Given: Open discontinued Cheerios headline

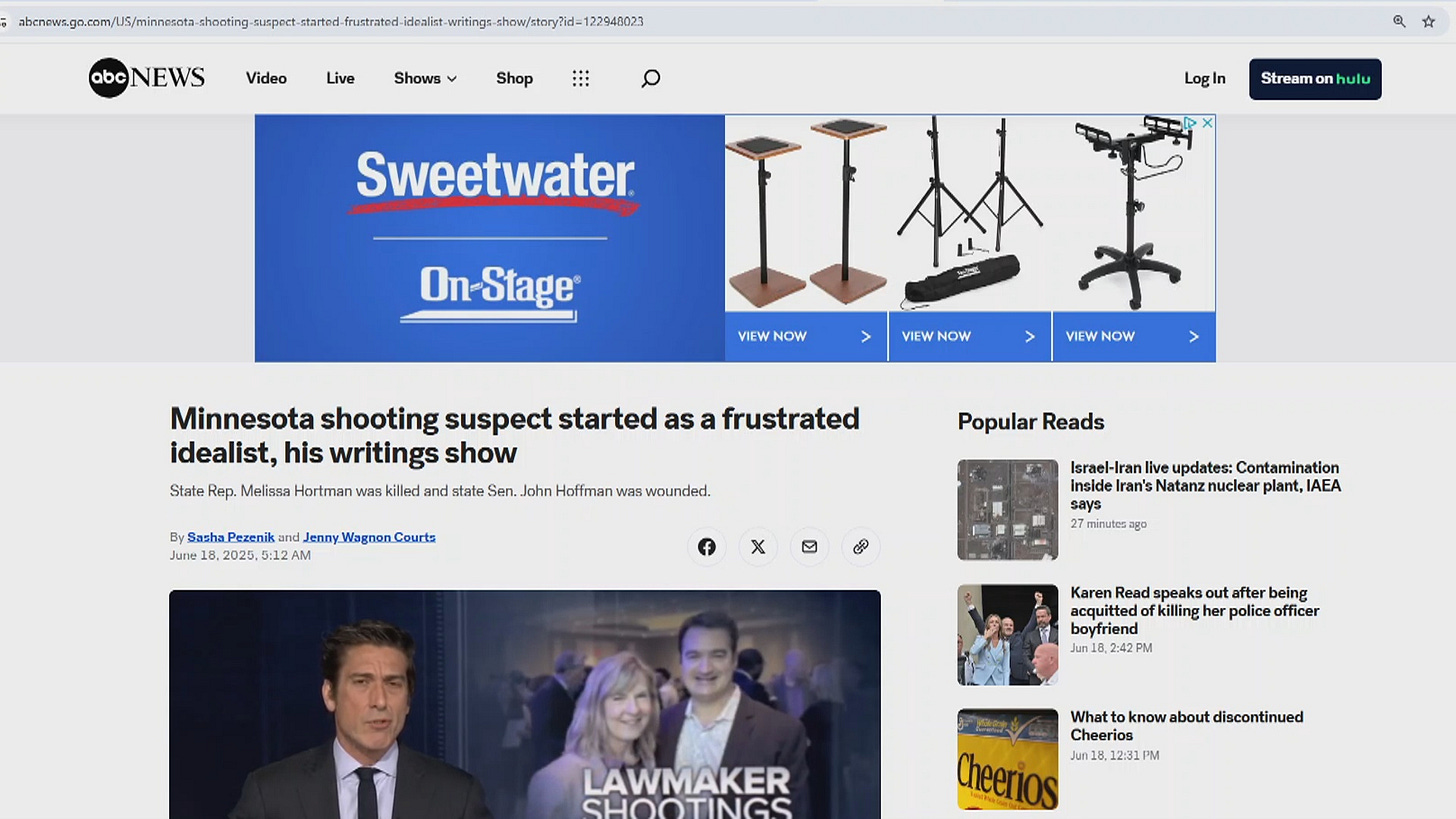Looking at the screenshot, I should click(1186, 726).
